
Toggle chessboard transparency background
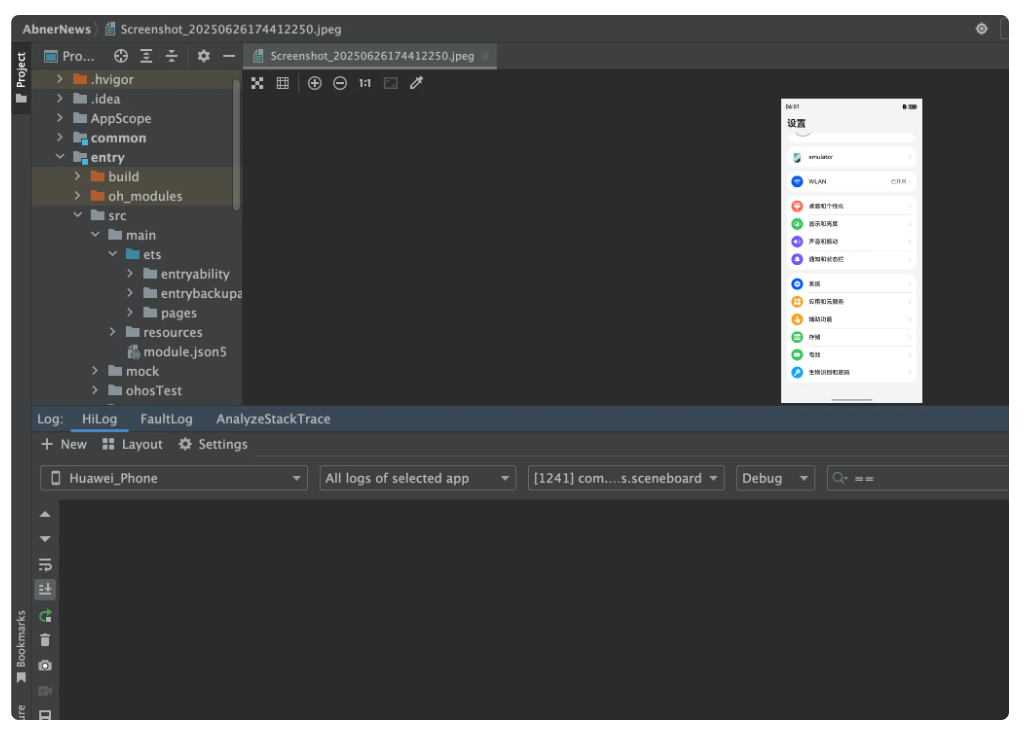[257, 83]
